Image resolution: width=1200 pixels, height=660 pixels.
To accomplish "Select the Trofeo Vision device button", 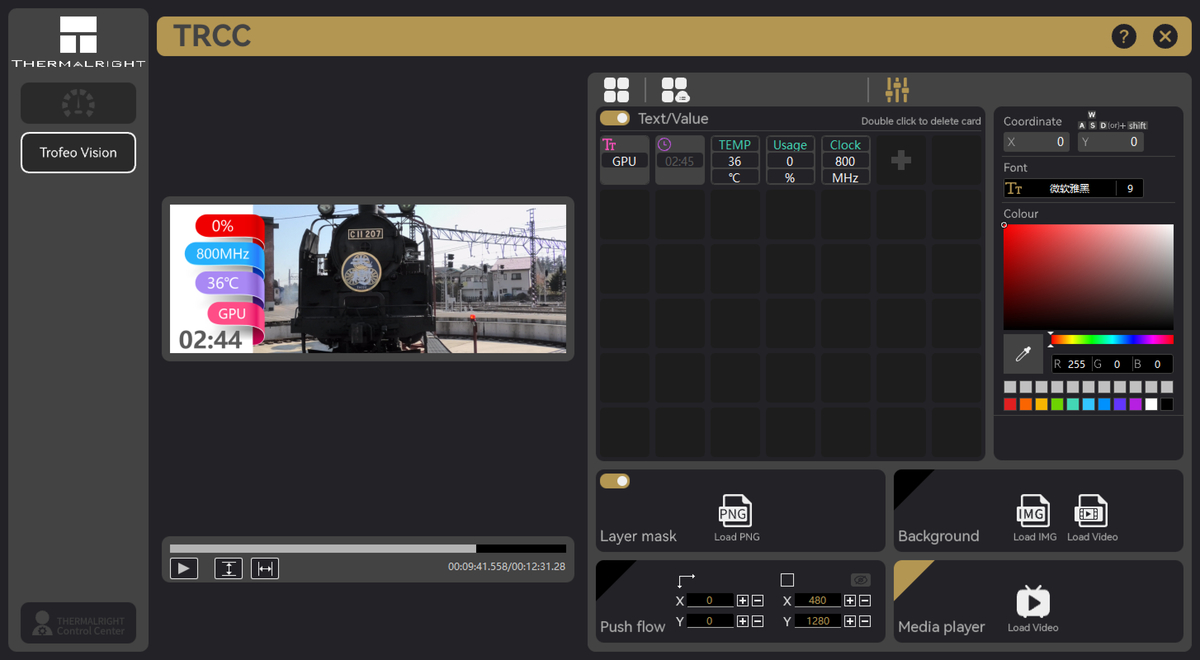I will click(78, 153).
